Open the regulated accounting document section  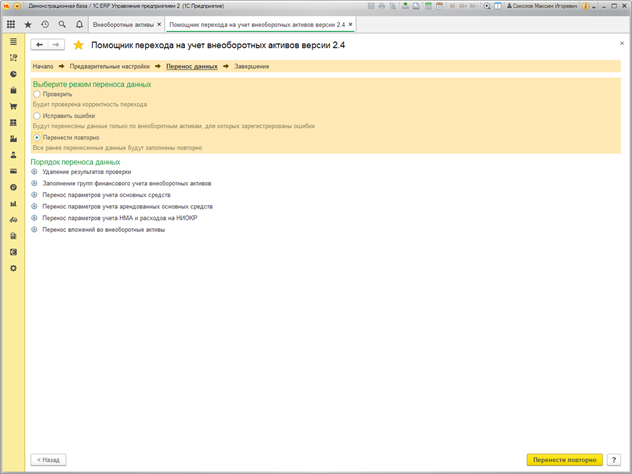(x=13, y=236)
